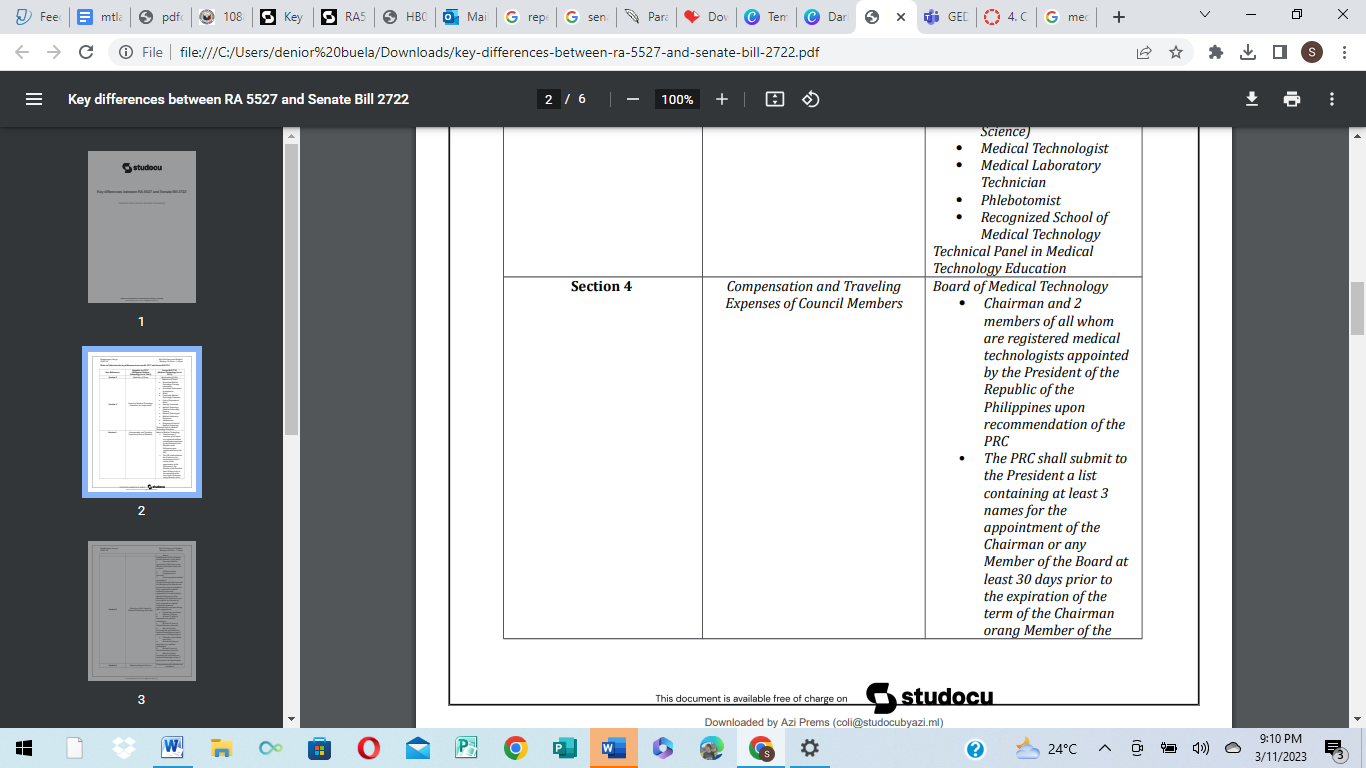1366x768 pixels.
Task: Select page 1 thumbnail
Action: point(141,227)
